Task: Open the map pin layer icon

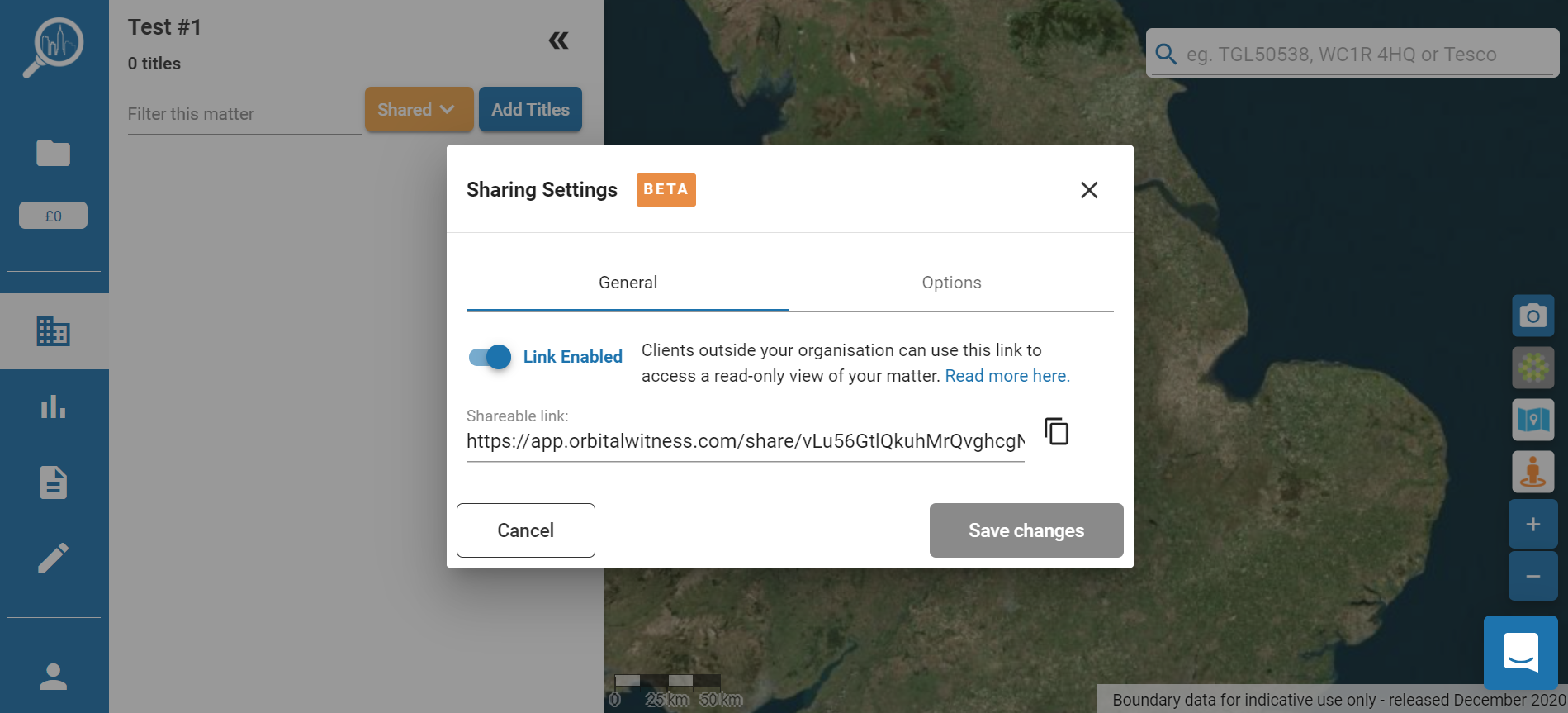Action: 1533,420
